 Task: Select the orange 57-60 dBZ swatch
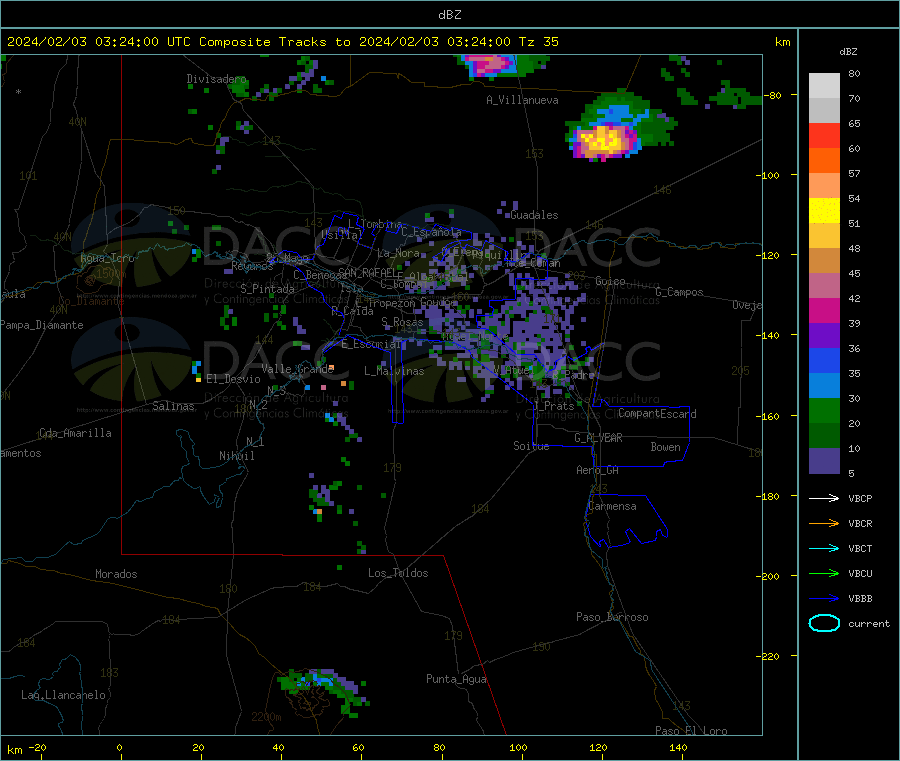824,161
